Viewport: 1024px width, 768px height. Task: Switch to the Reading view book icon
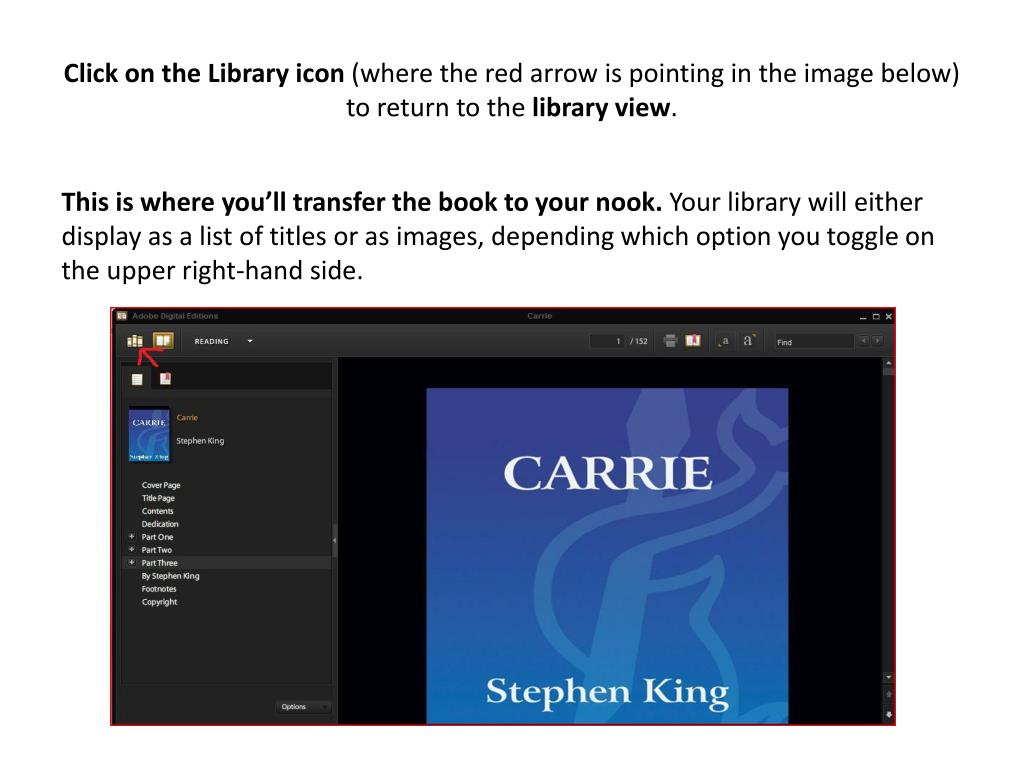coord(163,340)
